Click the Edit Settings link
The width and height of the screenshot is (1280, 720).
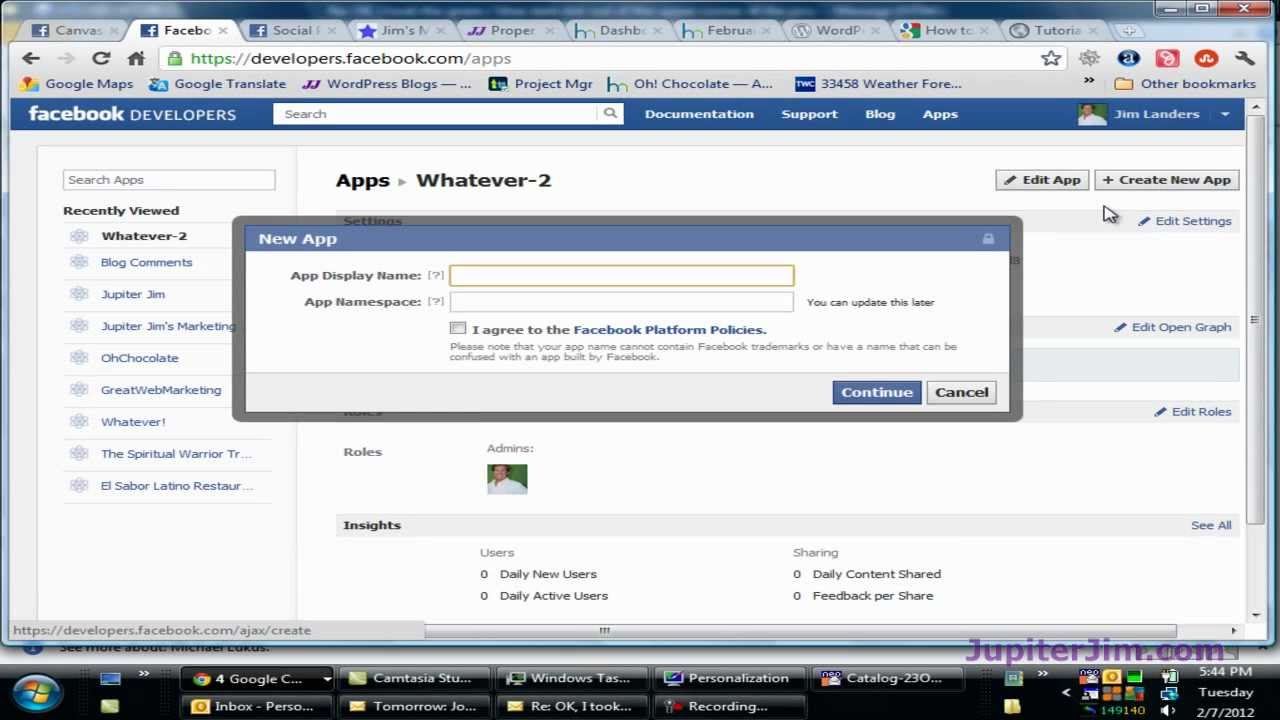(x=1185, y=221)
